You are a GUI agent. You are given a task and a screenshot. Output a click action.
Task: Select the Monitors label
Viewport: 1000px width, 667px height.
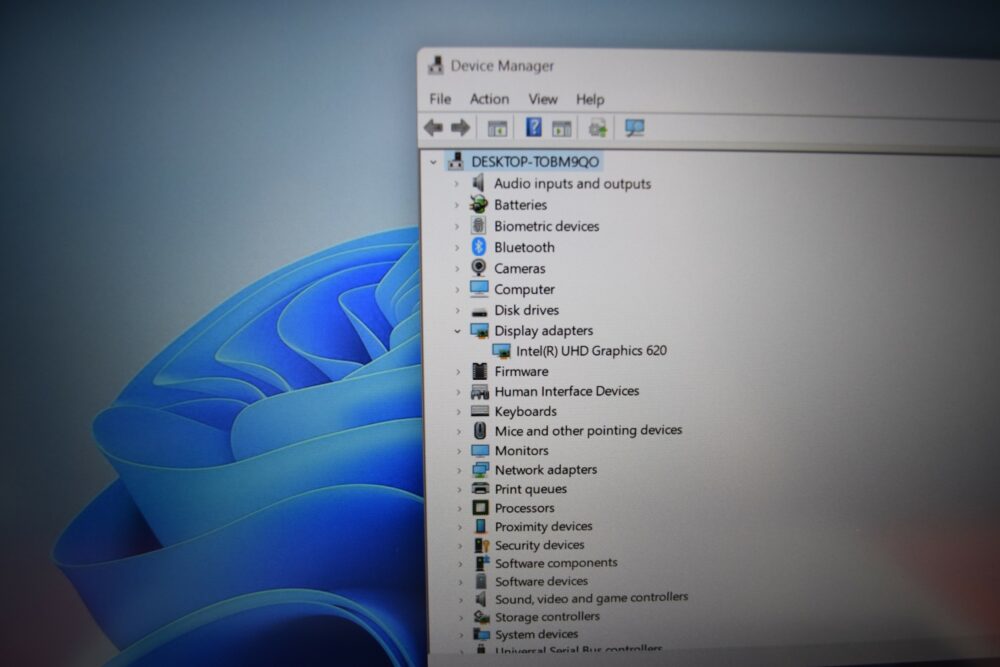[x=522, y=450]
